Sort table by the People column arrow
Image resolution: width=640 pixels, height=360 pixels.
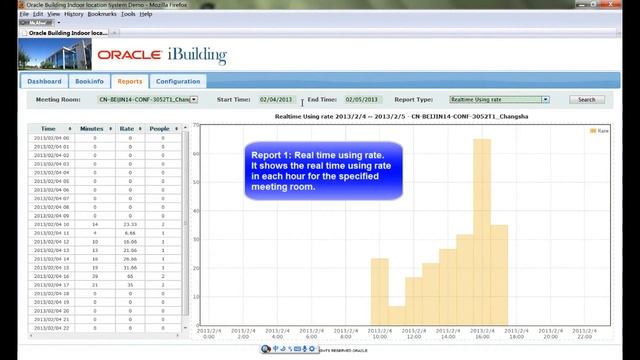pyautogui.click(x=176, y=129)
